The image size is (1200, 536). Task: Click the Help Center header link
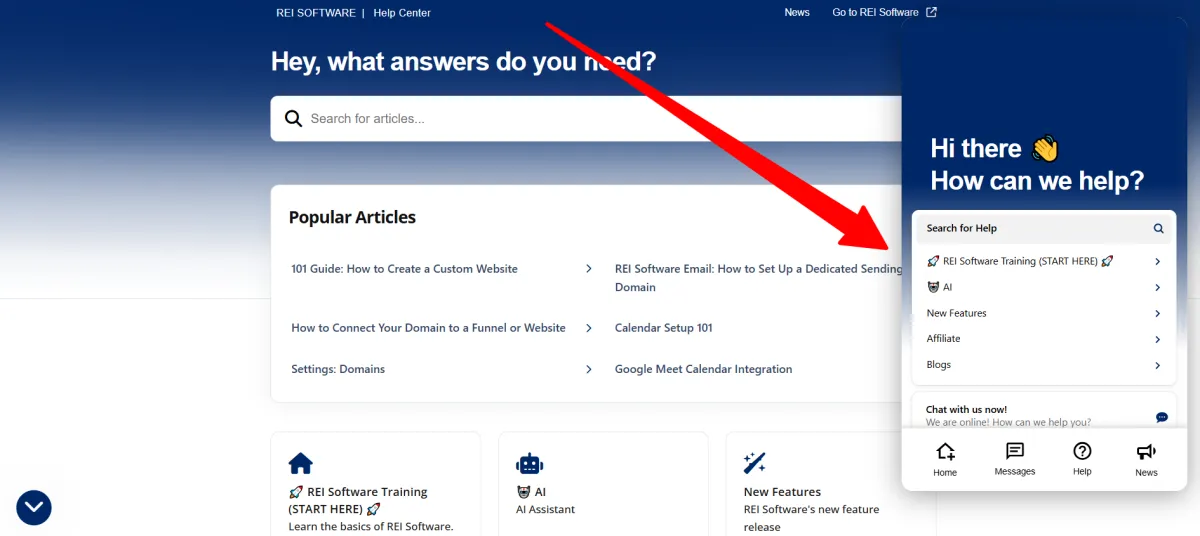tap(402, 13)
